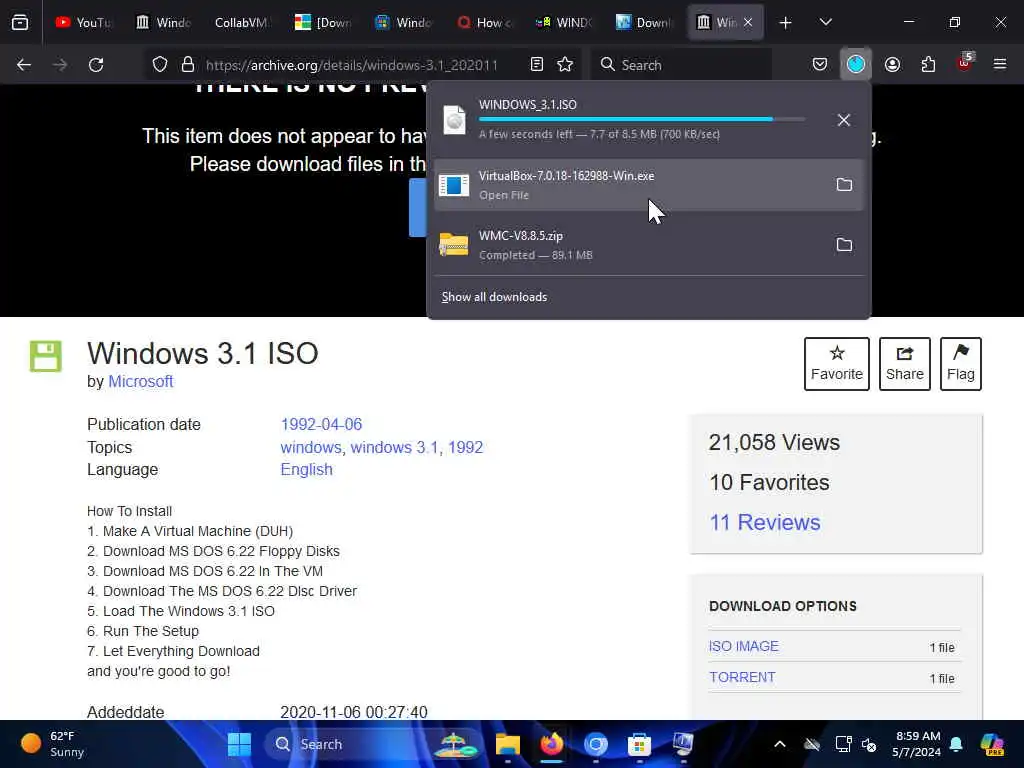Click the Firefox taskbar icon

[x=552, y=744]
